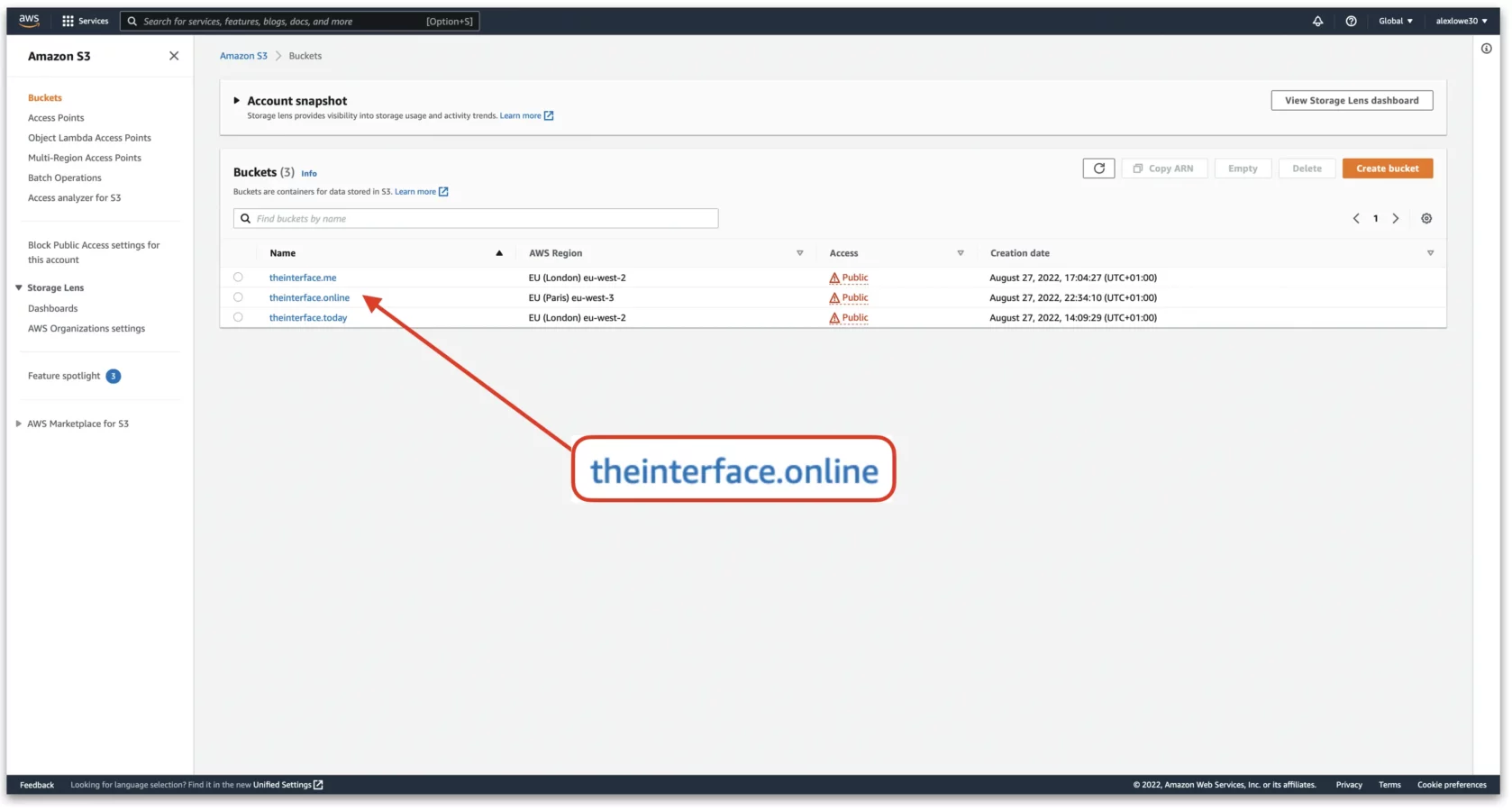Viewport: 1512px width, 811px height.
Task: Open Unified Settings external link icon
Action: click(318, 785)
